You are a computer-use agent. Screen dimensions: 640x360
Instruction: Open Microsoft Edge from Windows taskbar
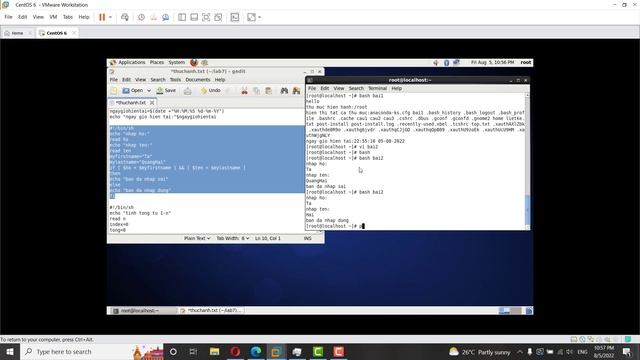pos(256,351)
